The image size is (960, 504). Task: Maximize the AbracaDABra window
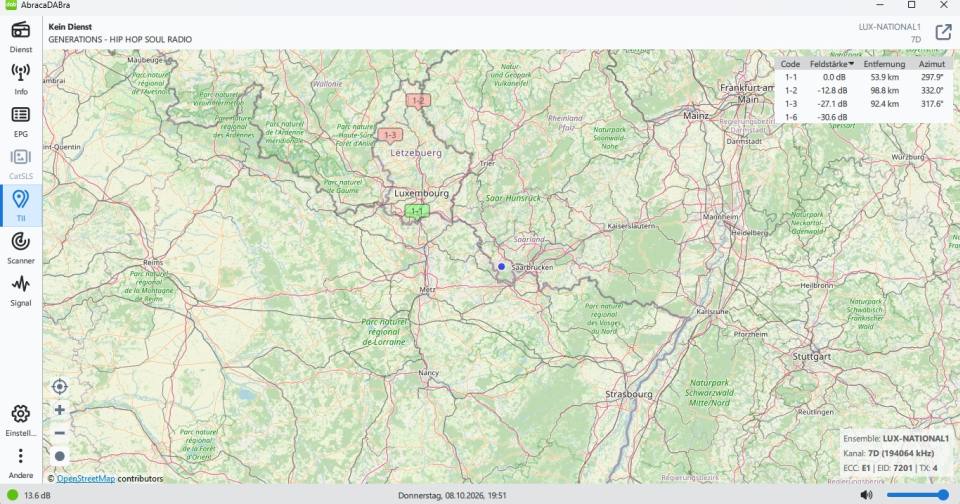[x=911, y=5]
